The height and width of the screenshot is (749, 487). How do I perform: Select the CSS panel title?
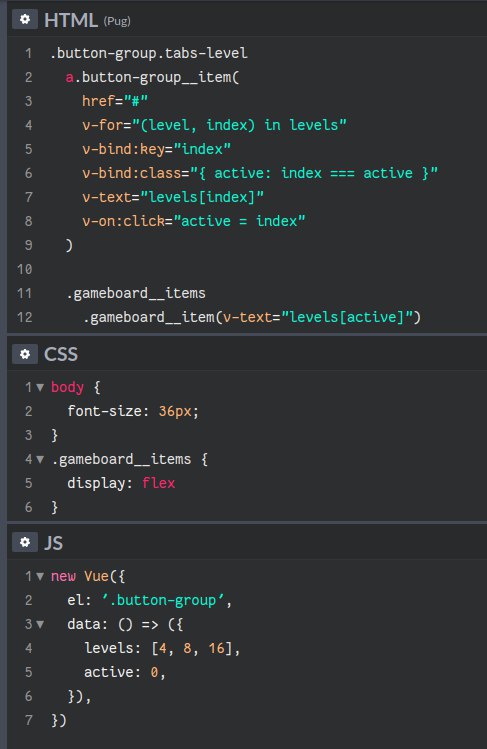click(61, 354)
